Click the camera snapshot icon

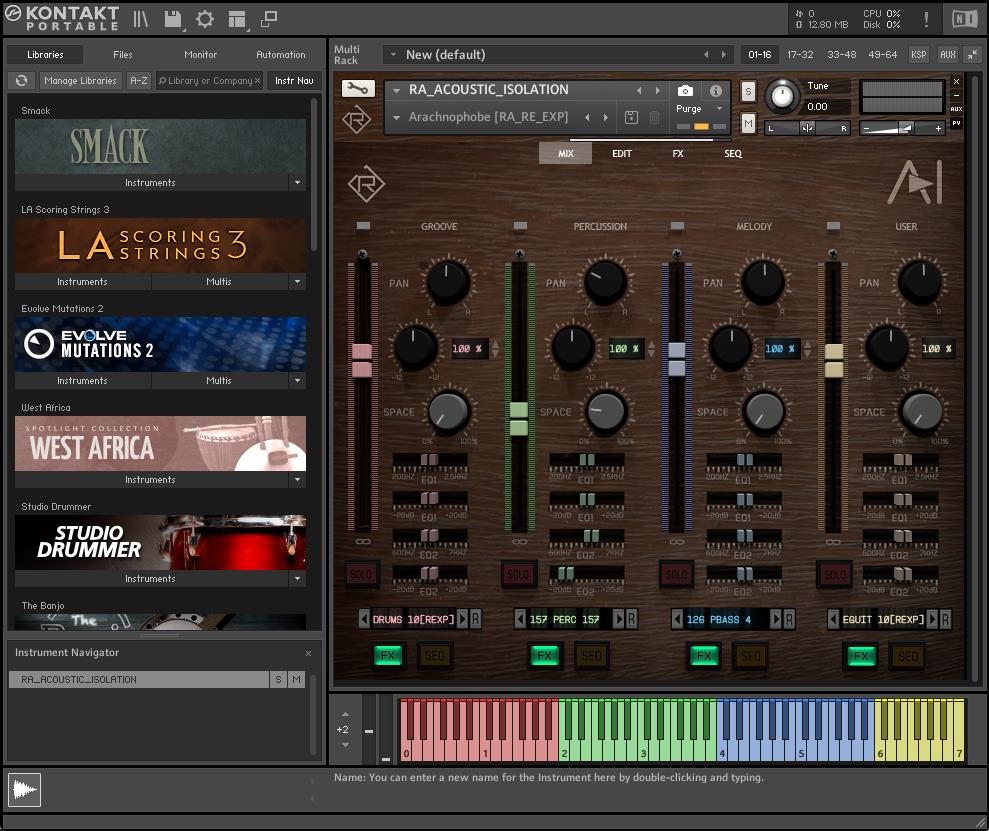pyautogui.click(x=685, y=91)
